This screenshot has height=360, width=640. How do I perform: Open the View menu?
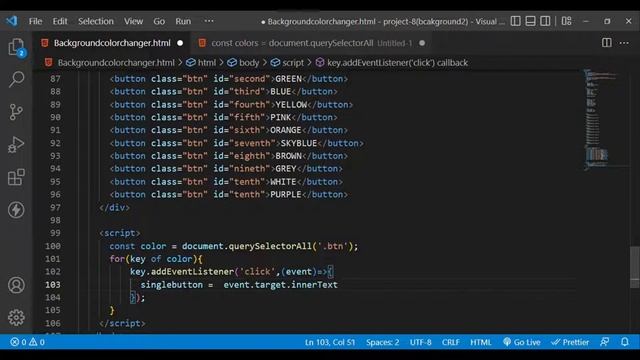tap(133, 21)
